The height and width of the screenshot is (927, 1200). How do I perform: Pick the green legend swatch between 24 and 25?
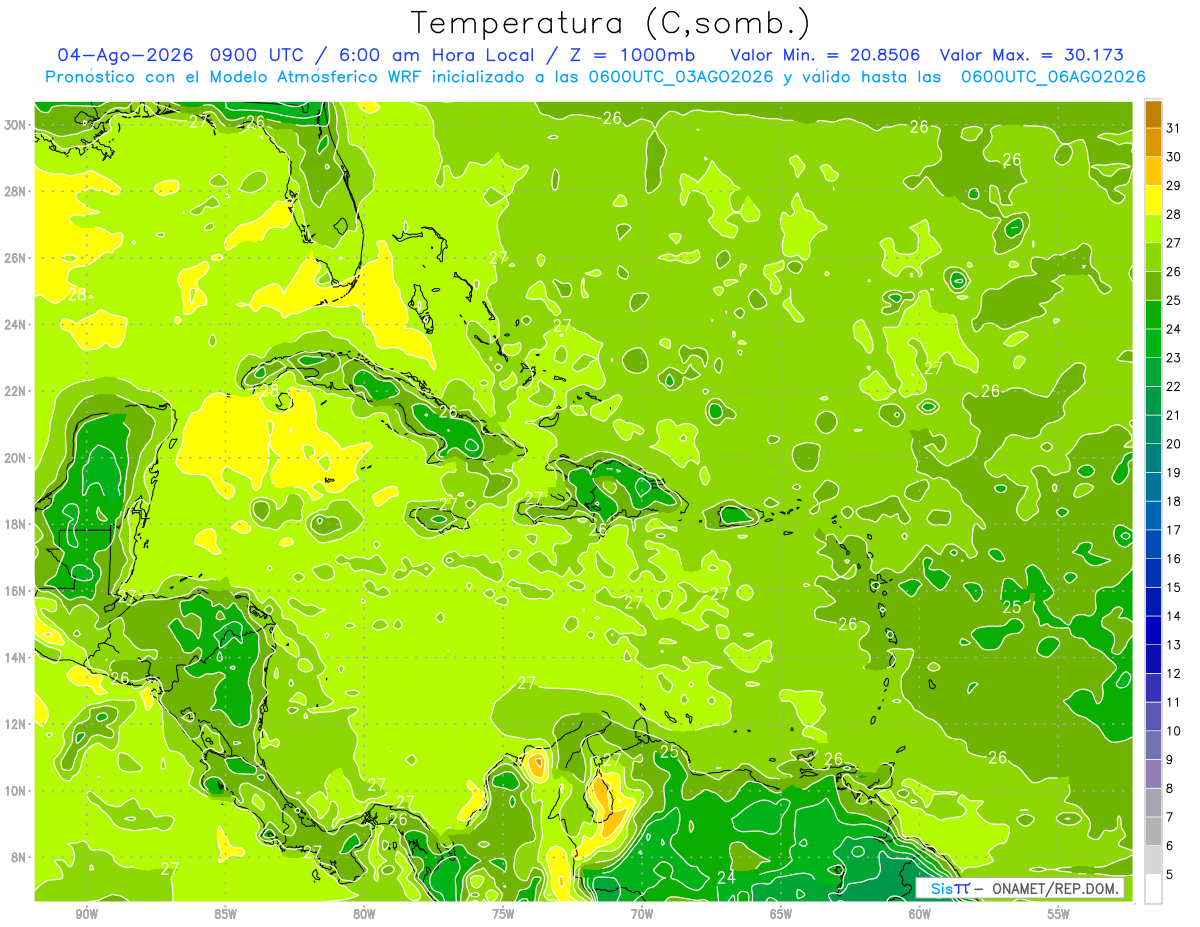point(1153,315)
